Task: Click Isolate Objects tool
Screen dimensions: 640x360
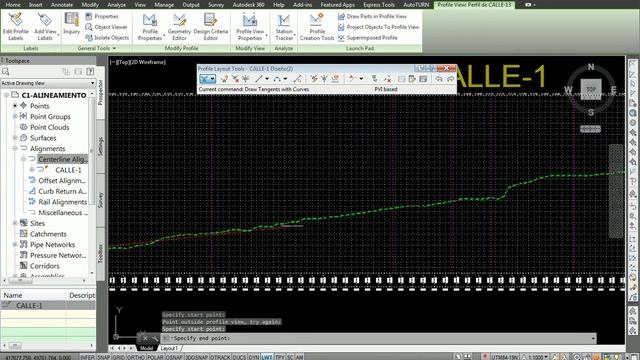Action: coord(107,38)
